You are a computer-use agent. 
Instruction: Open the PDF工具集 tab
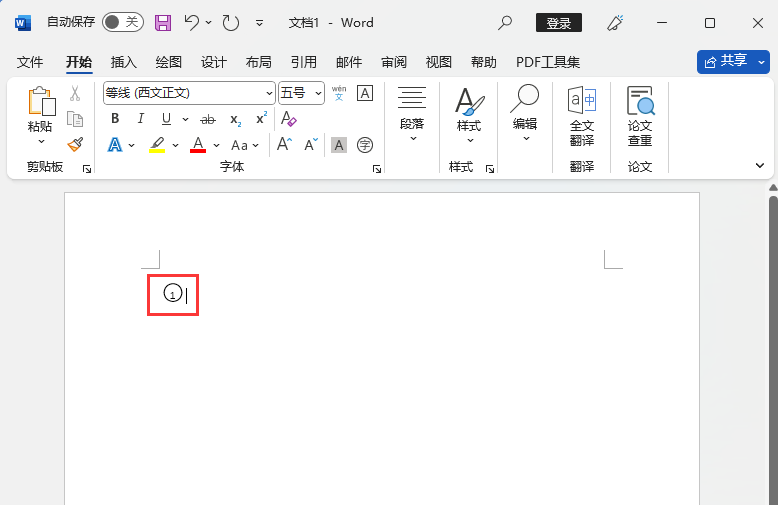point(548,62)
